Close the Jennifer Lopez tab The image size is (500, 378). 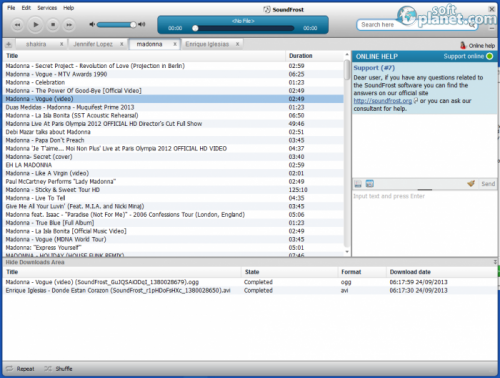pos(122,44)
